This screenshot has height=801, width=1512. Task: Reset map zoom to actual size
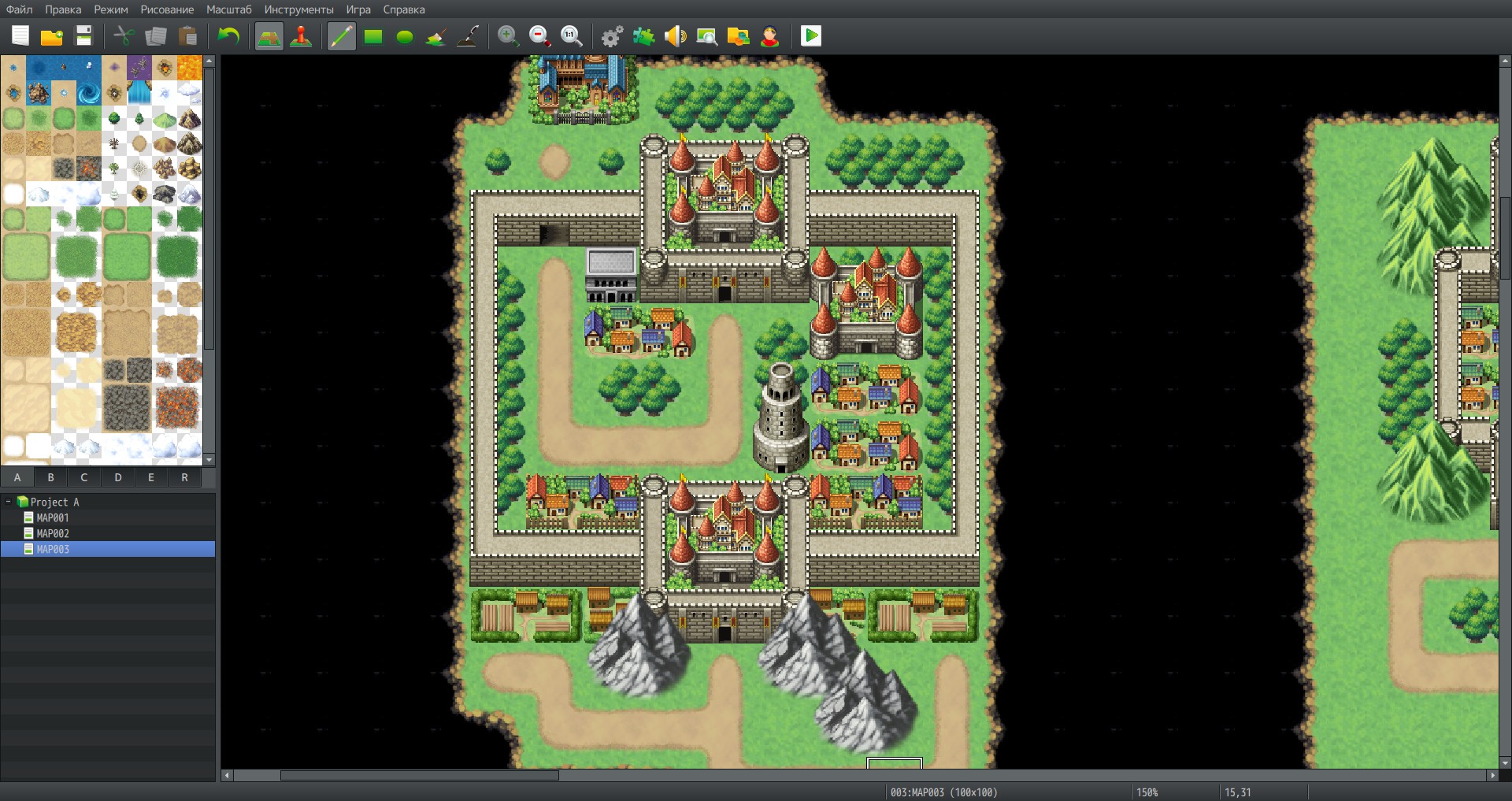[x=572, y=36]
